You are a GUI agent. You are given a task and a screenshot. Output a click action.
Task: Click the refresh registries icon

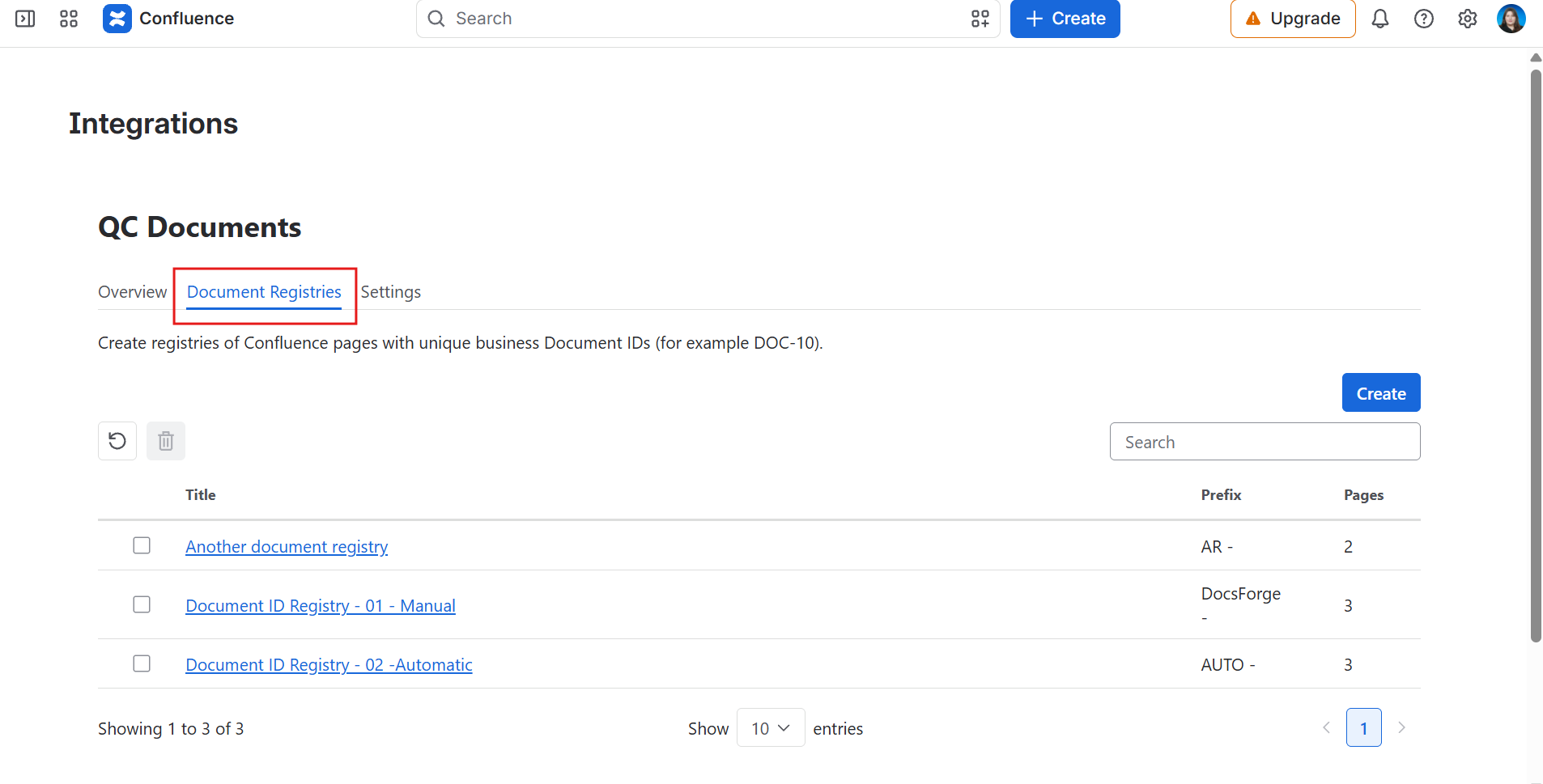[117, 441]
